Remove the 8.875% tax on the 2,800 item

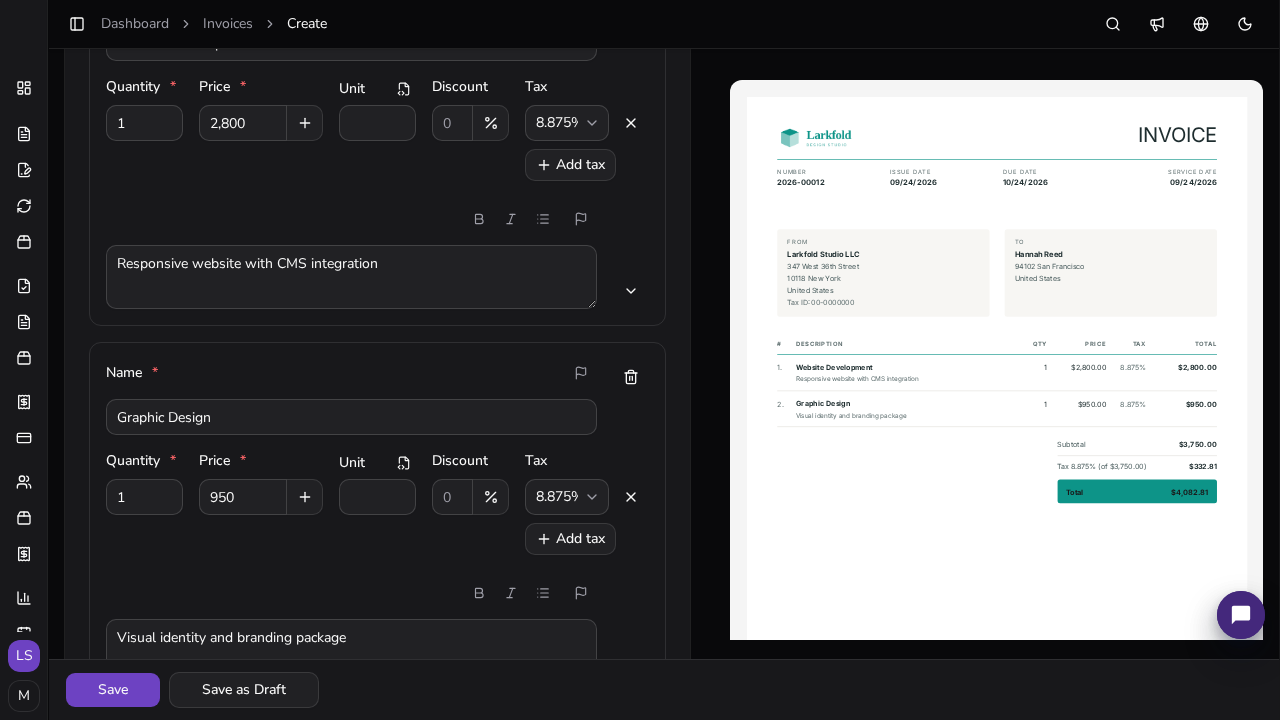tap(631, 123)
